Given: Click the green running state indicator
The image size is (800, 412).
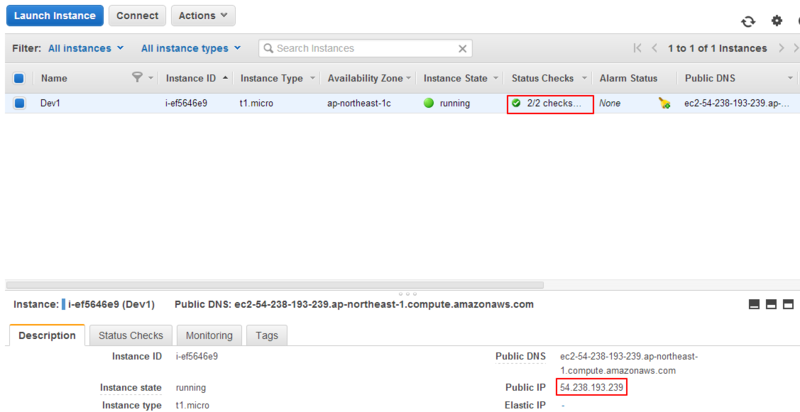Looking at the screenshot, I should (429, 103).
